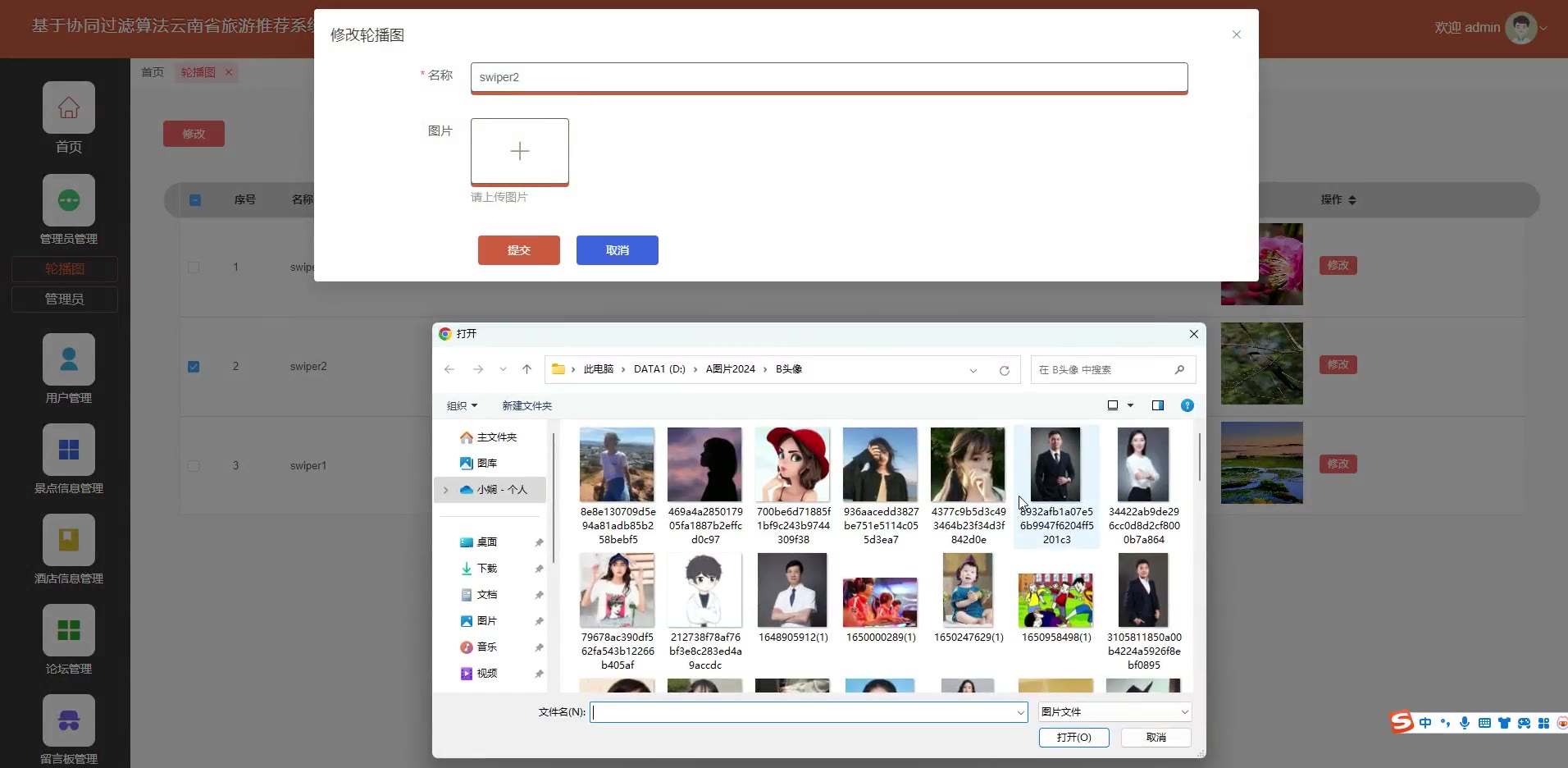Close the 轮播图 tab
This screenshot has width=1568, height=768.
229,72
